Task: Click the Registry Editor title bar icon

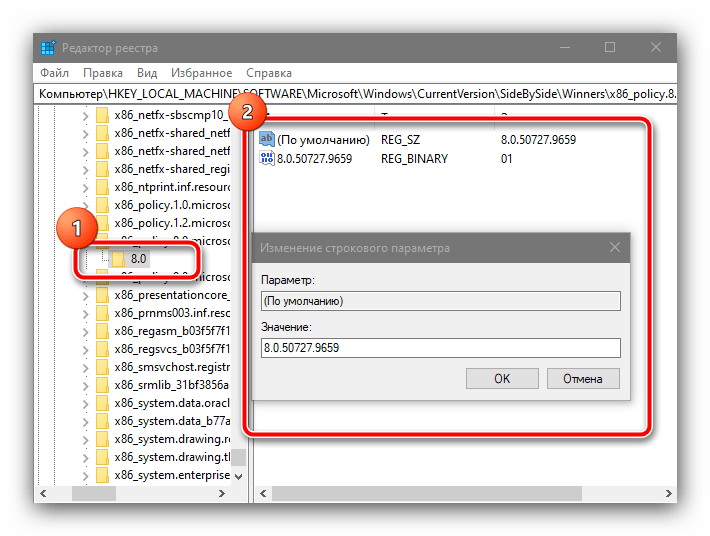Action: click(48, 48)
